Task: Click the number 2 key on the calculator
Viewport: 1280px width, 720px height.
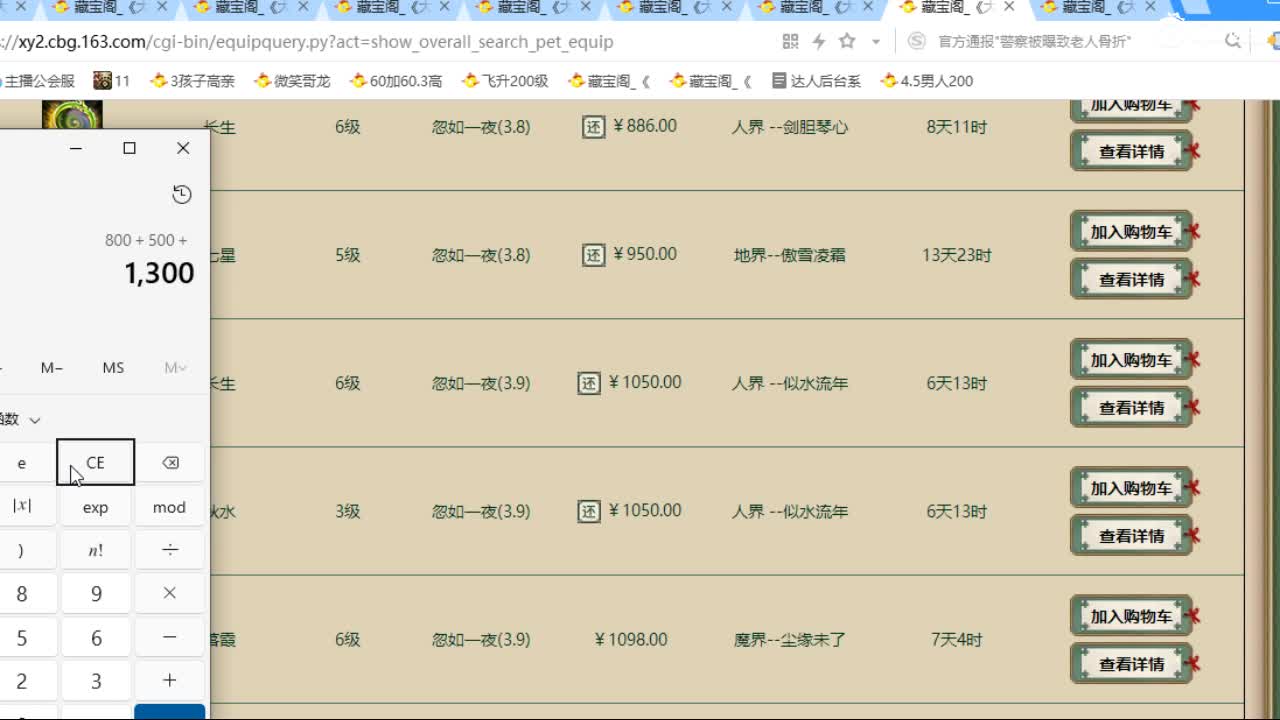Action: point(21,681)
